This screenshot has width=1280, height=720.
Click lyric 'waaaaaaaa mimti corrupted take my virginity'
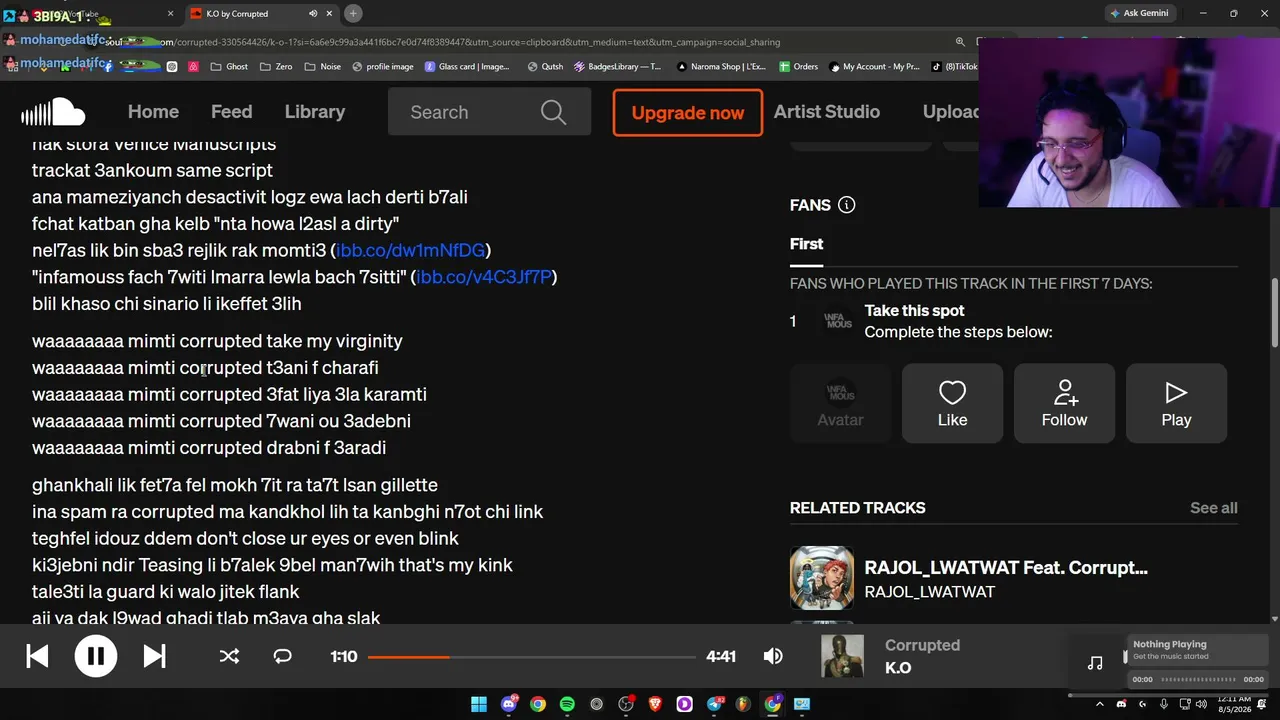(217, 341)
